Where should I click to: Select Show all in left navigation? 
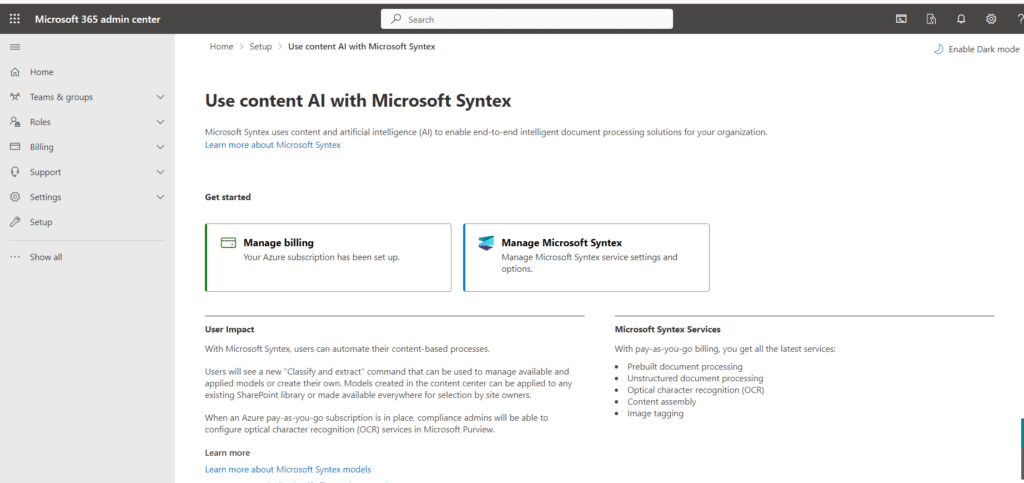[x=45, y=257]
